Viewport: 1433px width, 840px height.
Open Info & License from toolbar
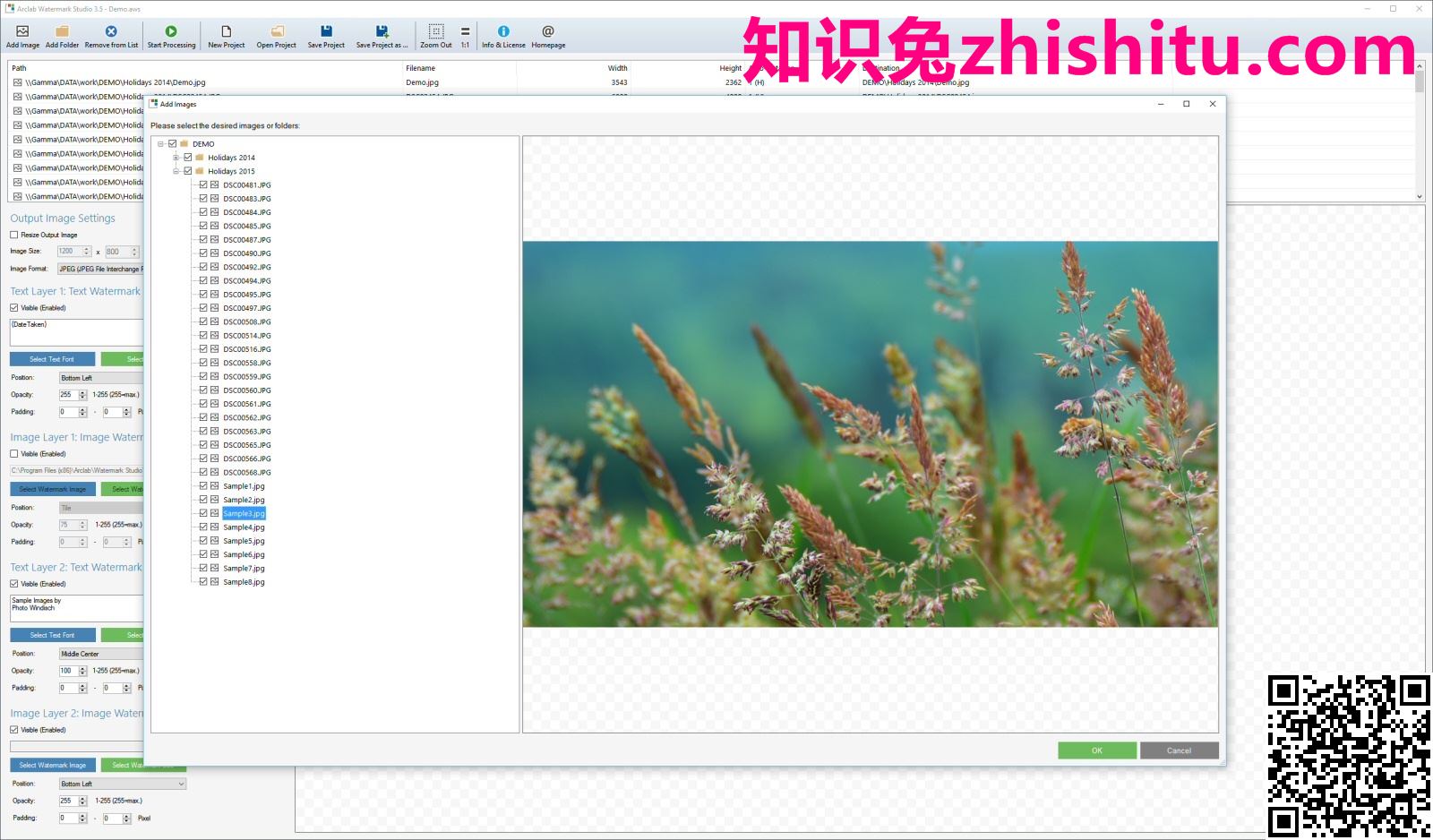(503, 31)
